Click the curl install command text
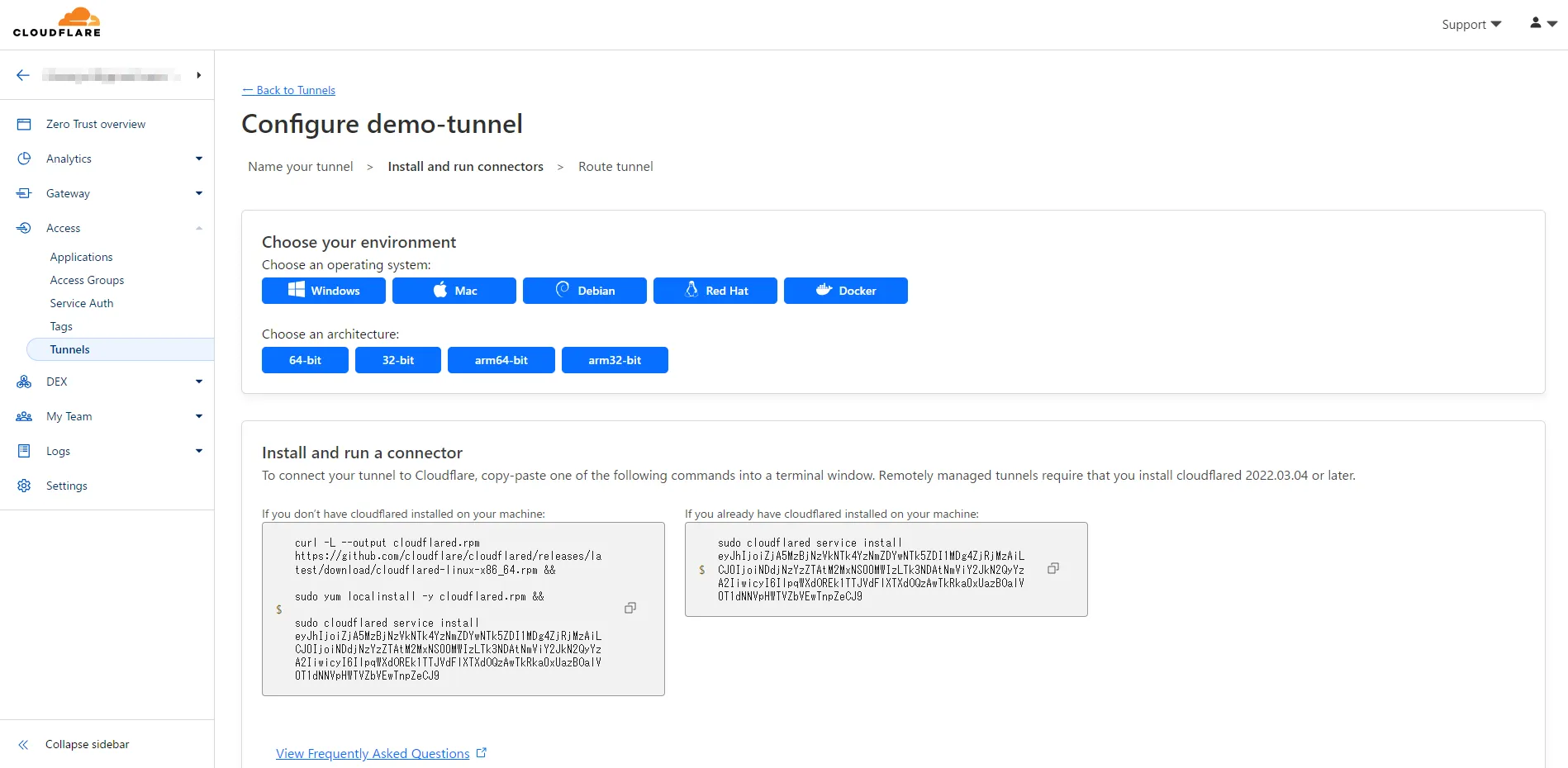This screenshot has width=1568, height=768. 449,609
